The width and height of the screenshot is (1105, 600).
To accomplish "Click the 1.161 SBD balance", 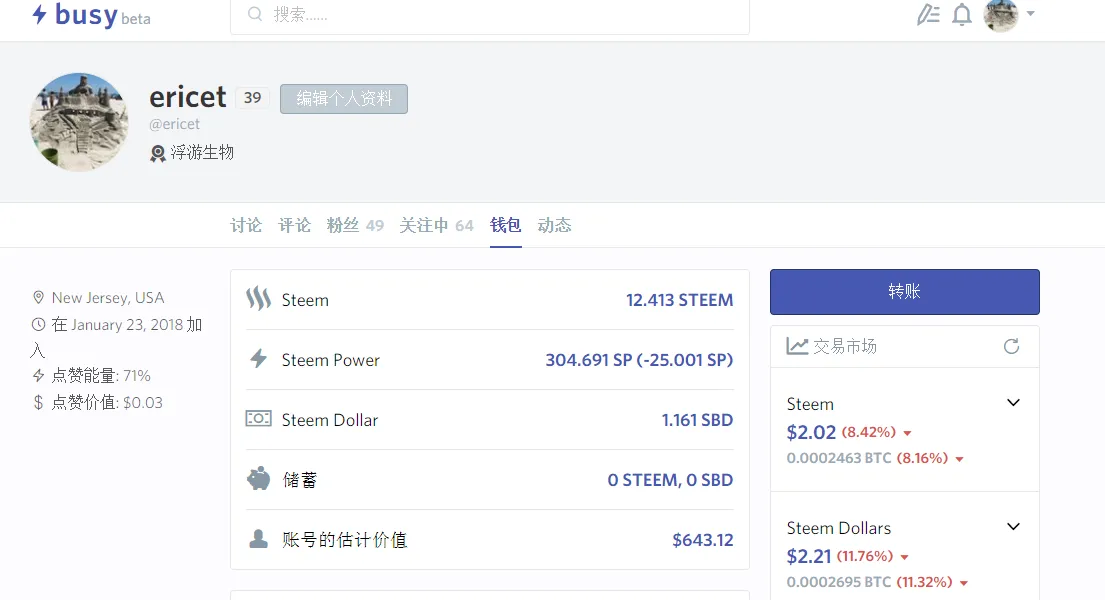I will coord(697,420).
